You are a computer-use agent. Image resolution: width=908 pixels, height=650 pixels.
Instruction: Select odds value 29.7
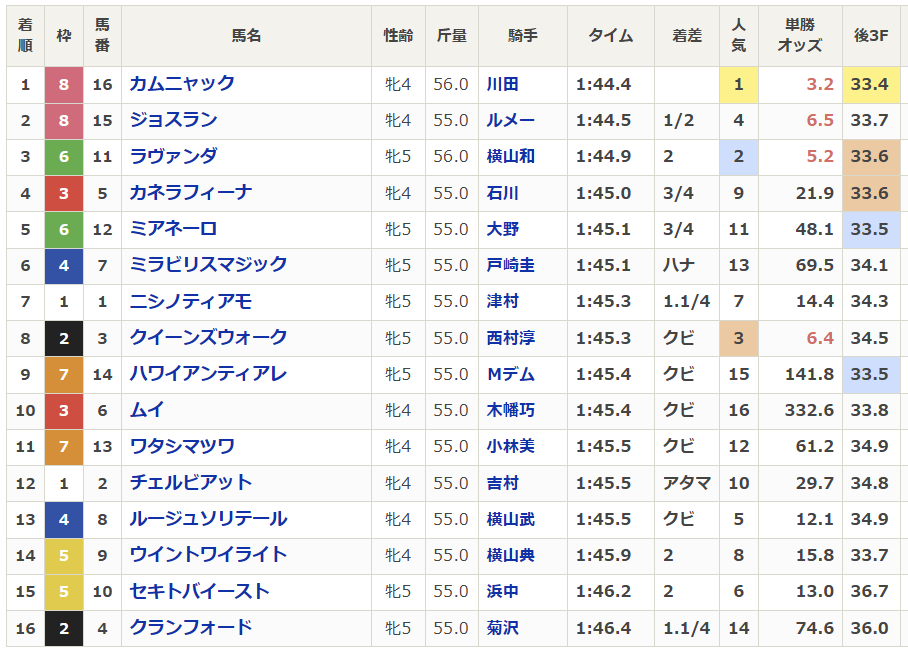tap(814, 483)
